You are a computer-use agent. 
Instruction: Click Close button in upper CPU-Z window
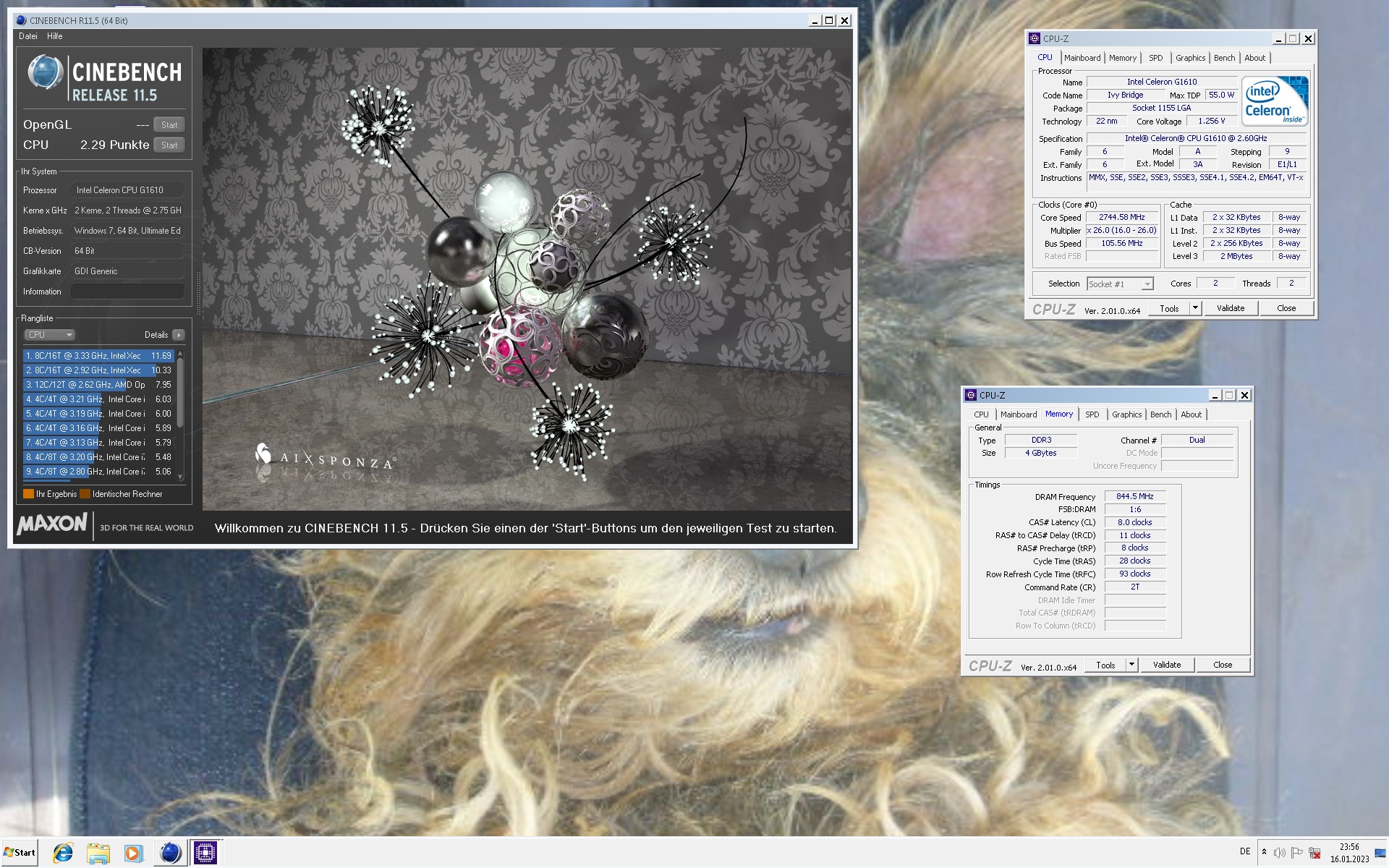tap(1286, 308)
